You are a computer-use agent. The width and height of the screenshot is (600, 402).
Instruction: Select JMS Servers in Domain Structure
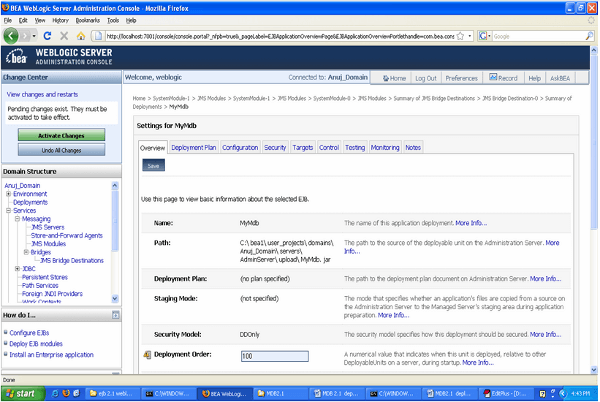pos(47,227)
